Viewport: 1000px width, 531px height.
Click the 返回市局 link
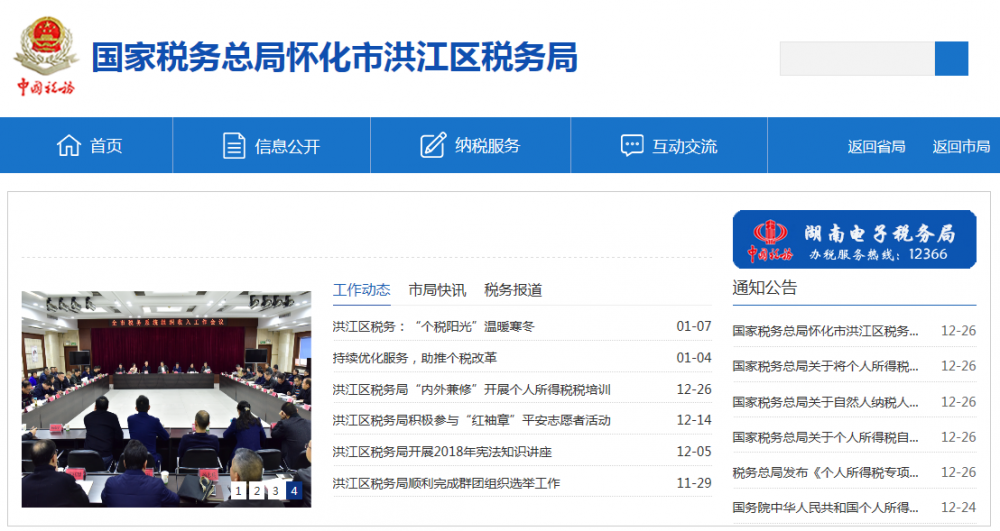(x=961, y=146)
